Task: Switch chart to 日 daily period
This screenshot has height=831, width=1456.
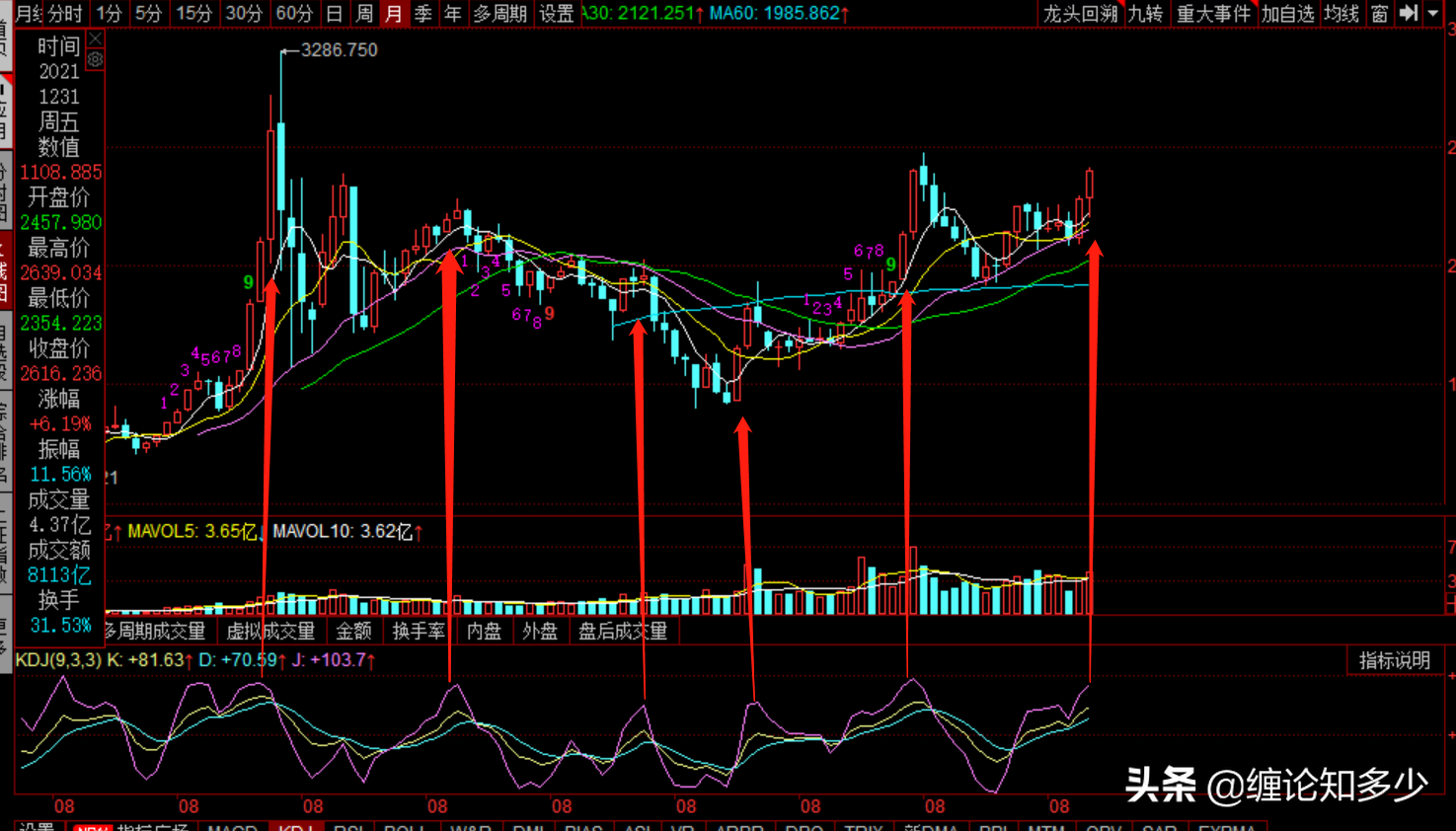Action: [335, 14]
